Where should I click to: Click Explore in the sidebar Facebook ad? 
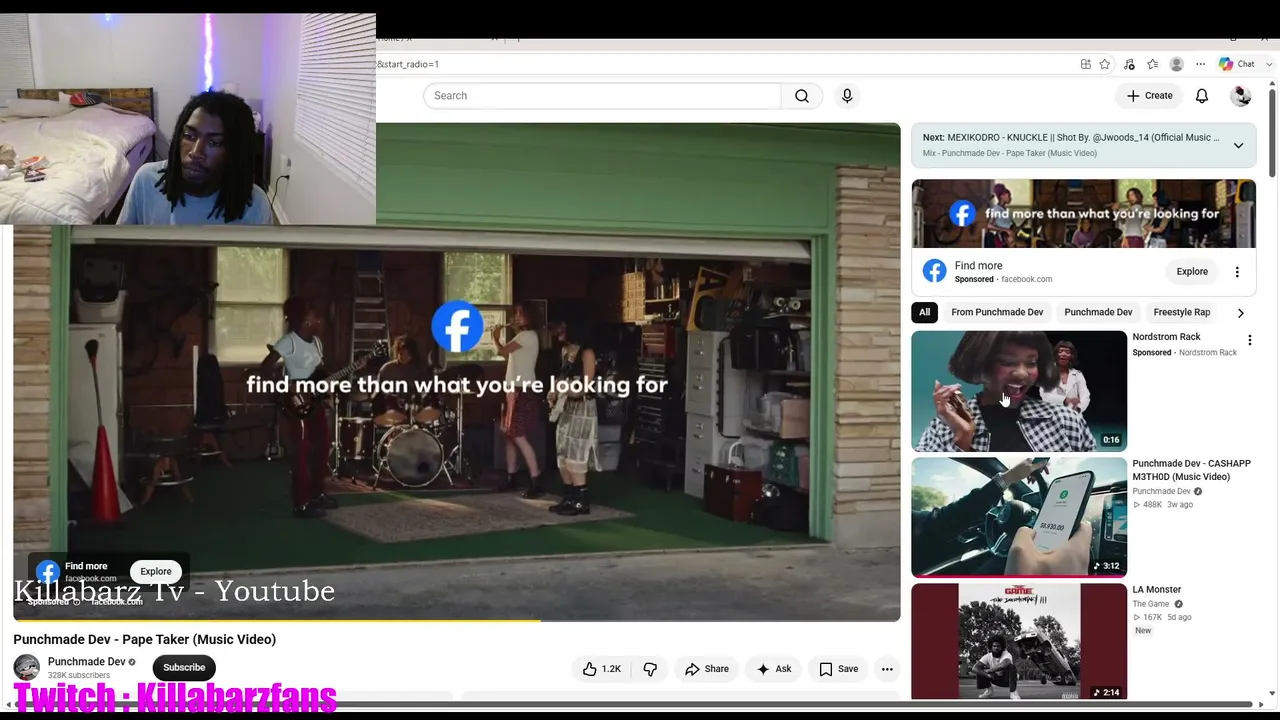(x=1192, y=272)
